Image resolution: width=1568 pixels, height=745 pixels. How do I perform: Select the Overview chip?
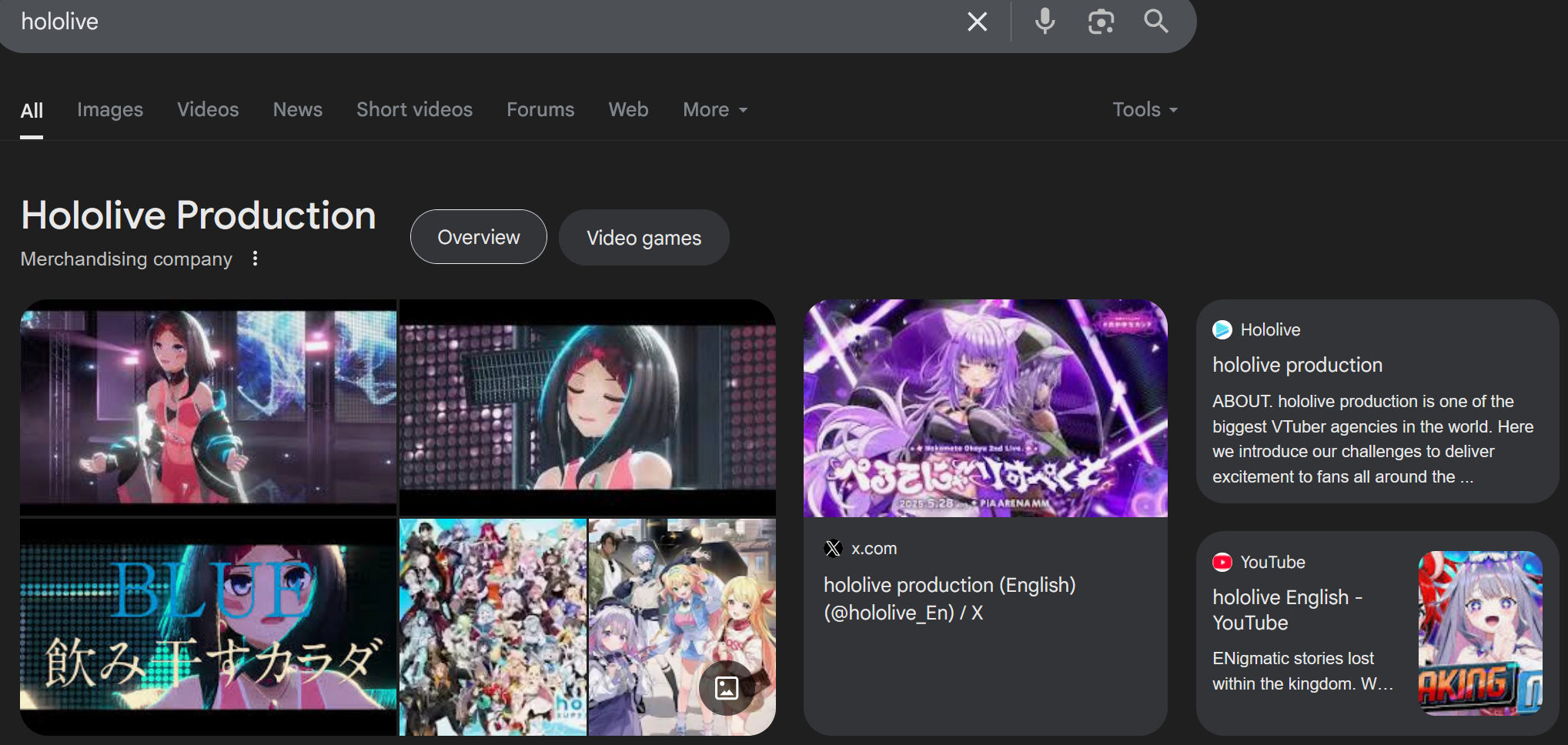click(479, 237)
